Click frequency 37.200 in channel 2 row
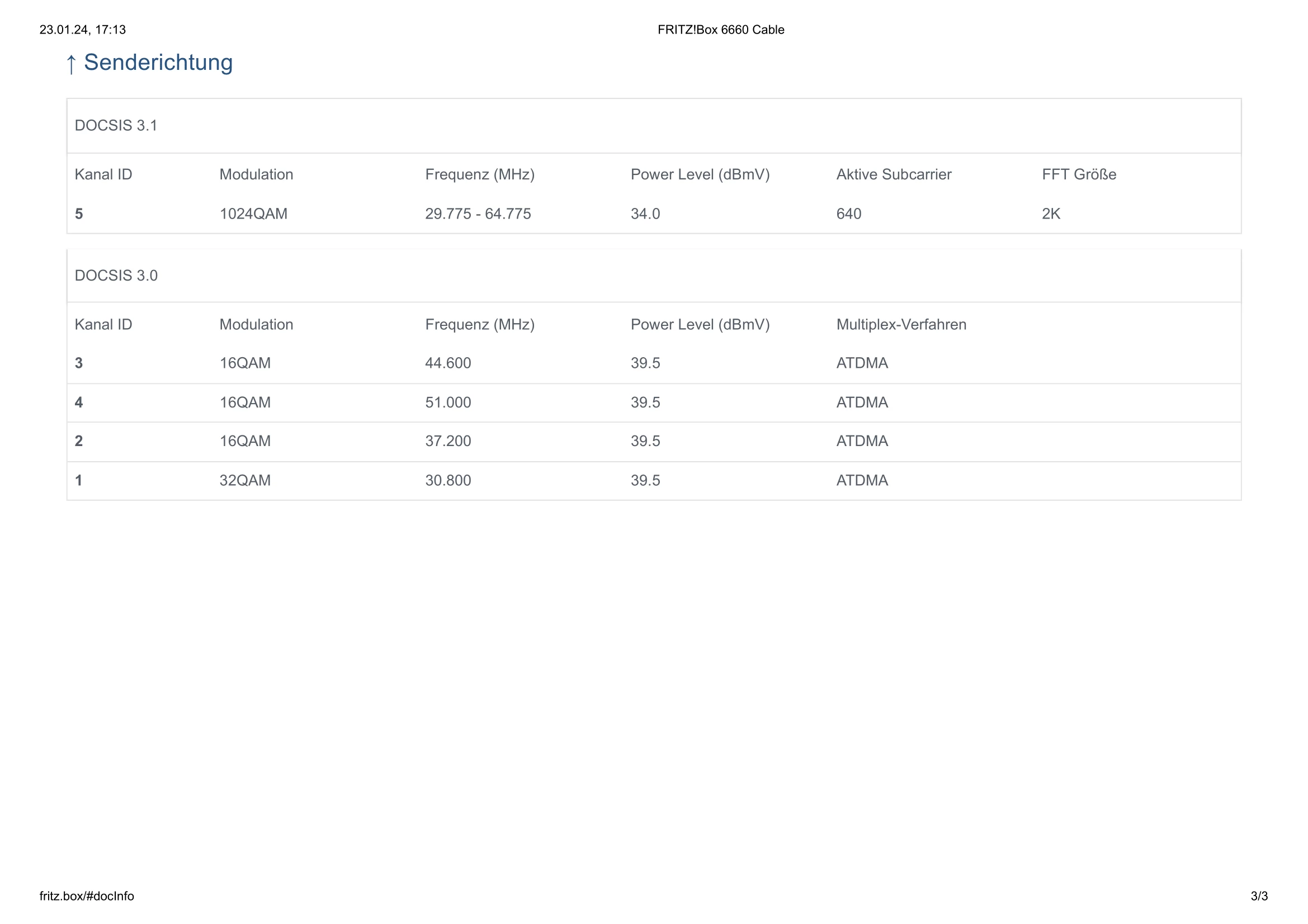Image resolution: width=1308 pixels, height=924 pixels. (x=448, y=441)
